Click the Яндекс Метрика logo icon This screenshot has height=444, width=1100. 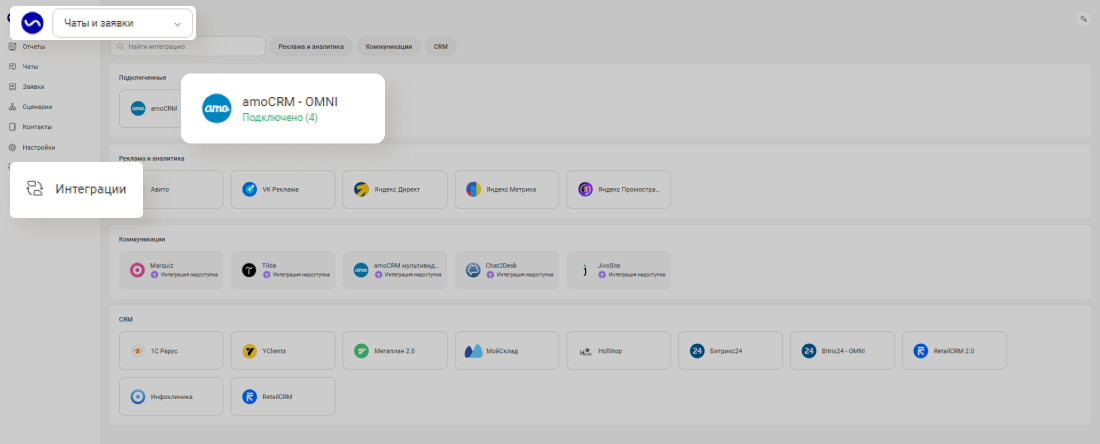click(x=474, y=189)
